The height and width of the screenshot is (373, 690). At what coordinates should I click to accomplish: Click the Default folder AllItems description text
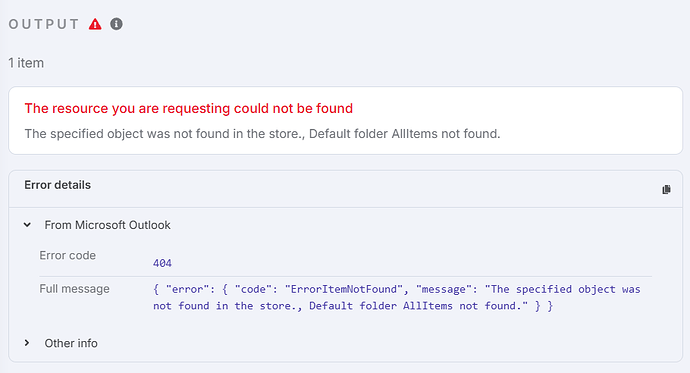404,134
